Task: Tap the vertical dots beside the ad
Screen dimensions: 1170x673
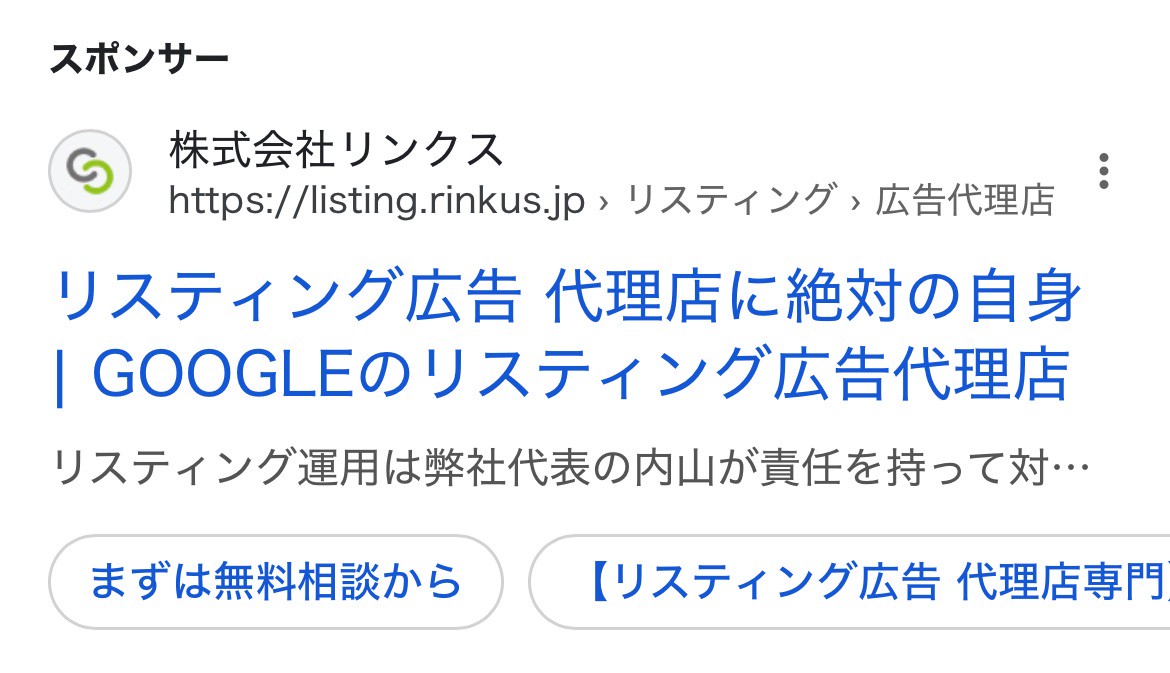Action: (x=1104, y=171)
